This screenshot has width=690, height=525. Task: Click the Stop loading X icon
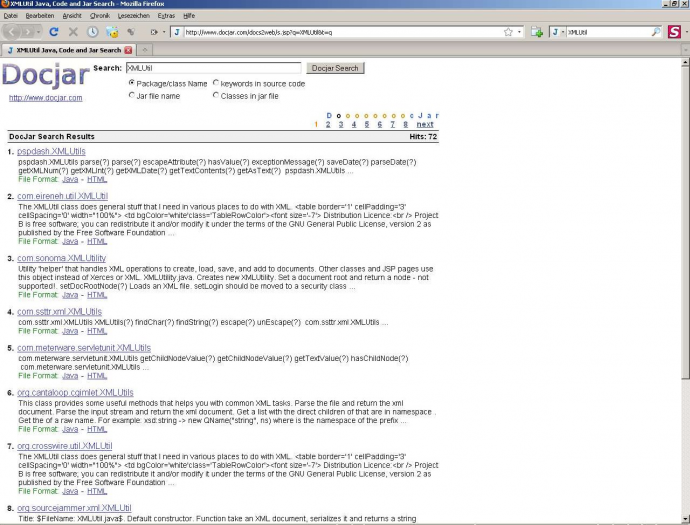[73, 32]
